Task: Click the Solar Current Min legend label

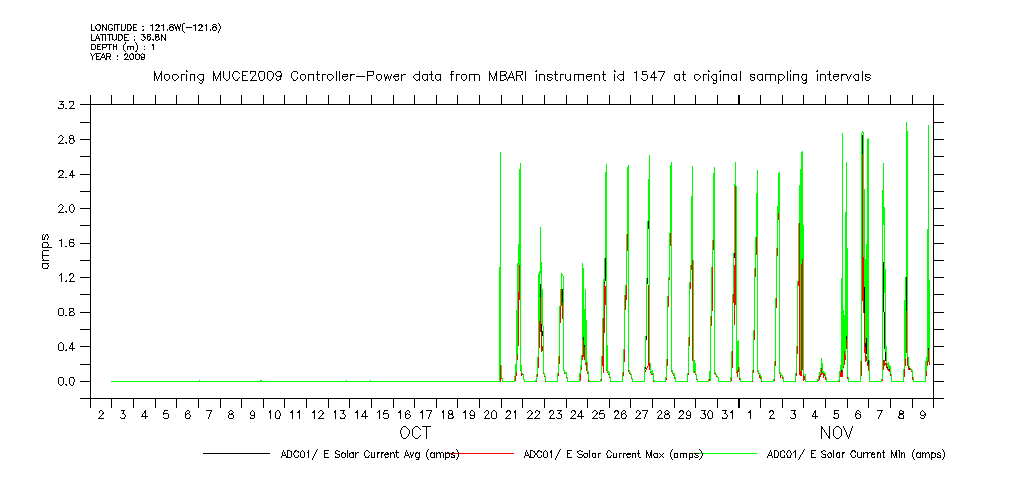Action: [855, 454]
